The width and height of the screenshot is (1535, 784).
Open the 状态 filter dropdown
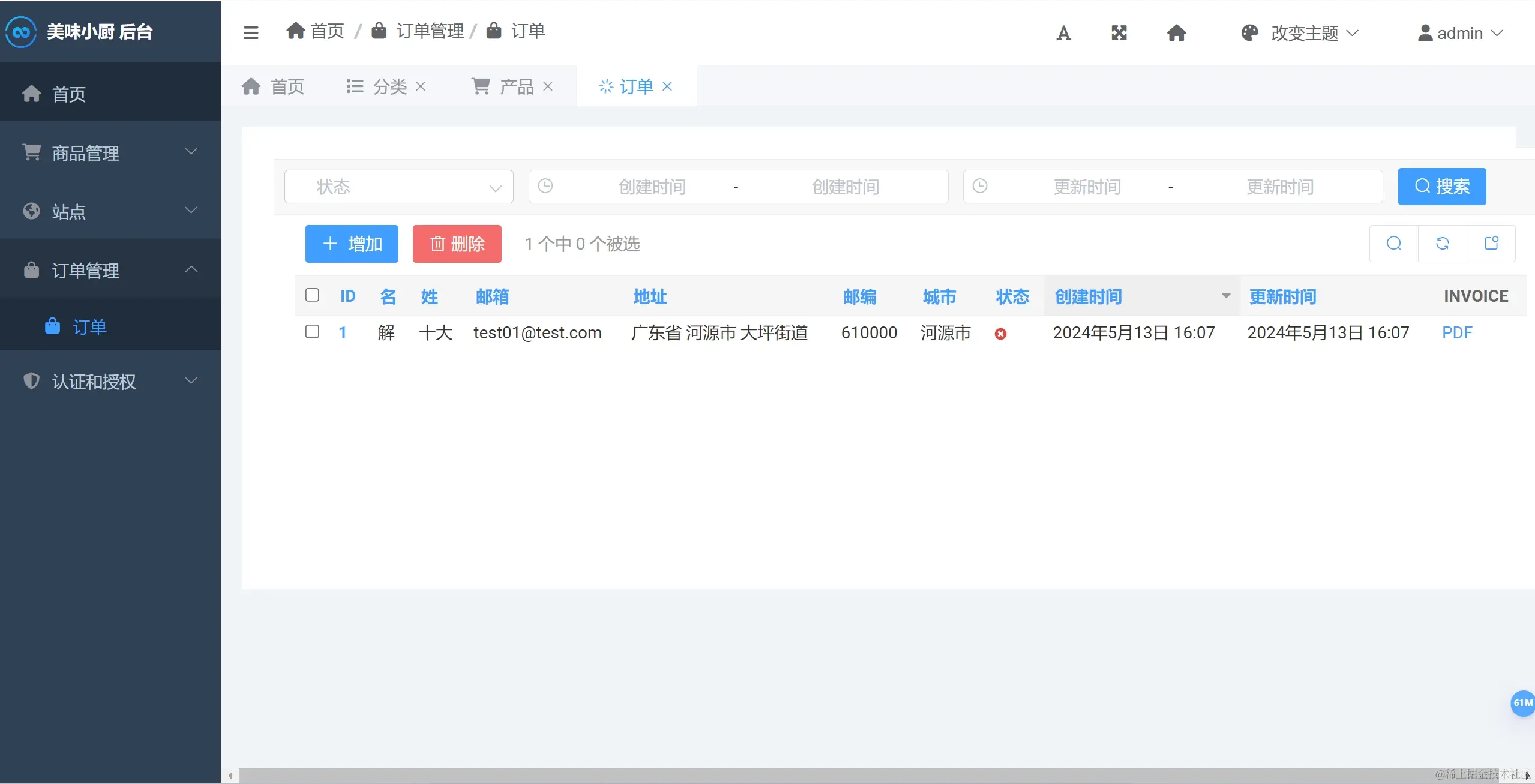pyautogui.click(x=398, y=187)
